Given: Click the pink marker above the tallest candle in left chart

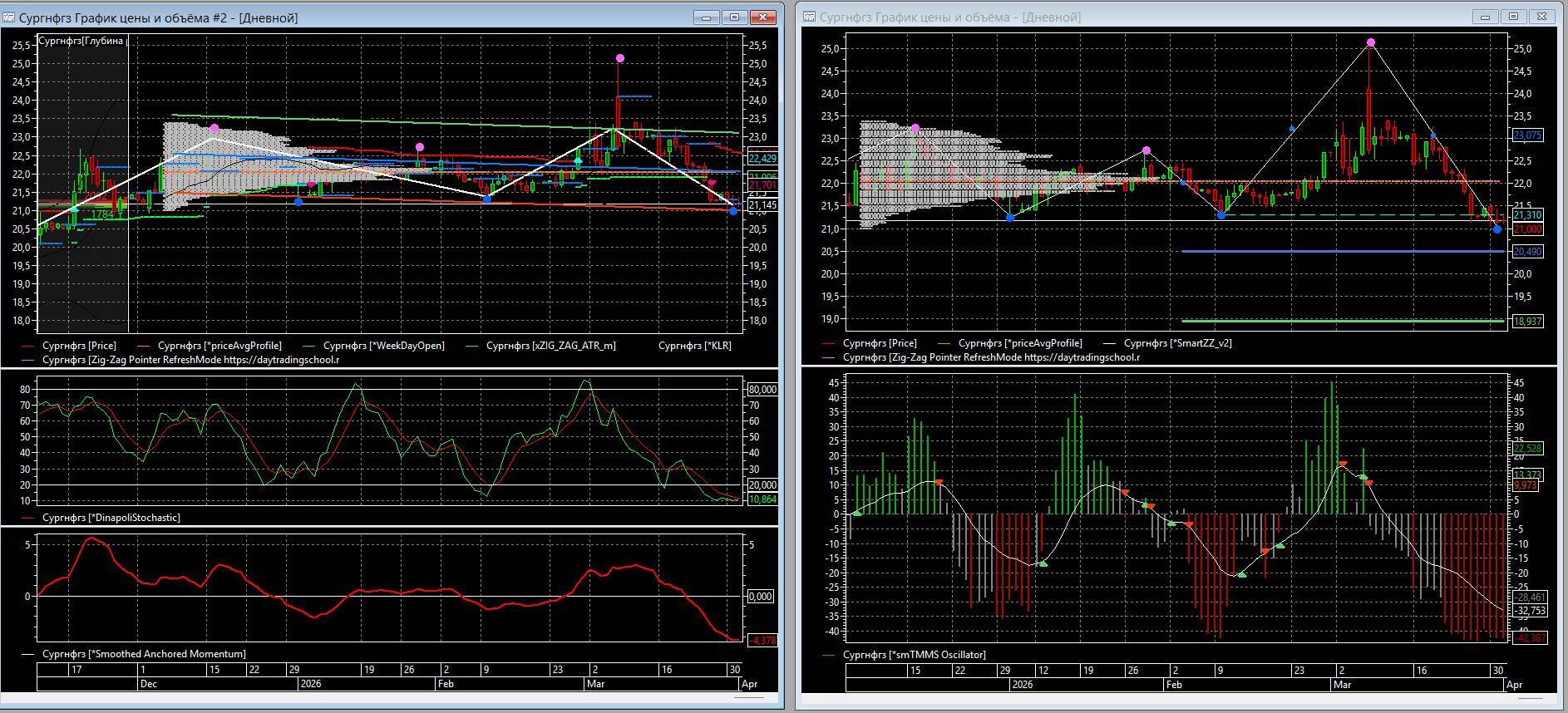Looking at the screenshot, I should pos(620,58).
